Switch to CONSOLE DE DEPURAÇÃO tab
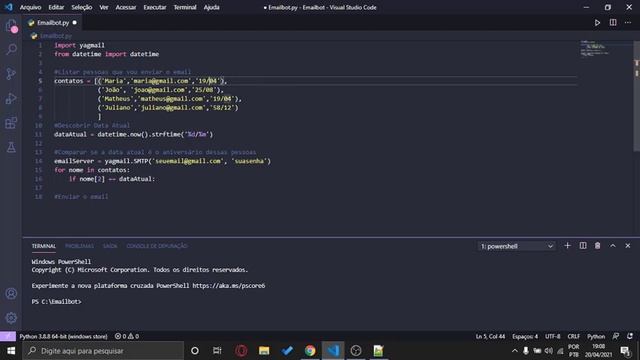The width and height of the screenshot is (640, 360). pos(157,246)
